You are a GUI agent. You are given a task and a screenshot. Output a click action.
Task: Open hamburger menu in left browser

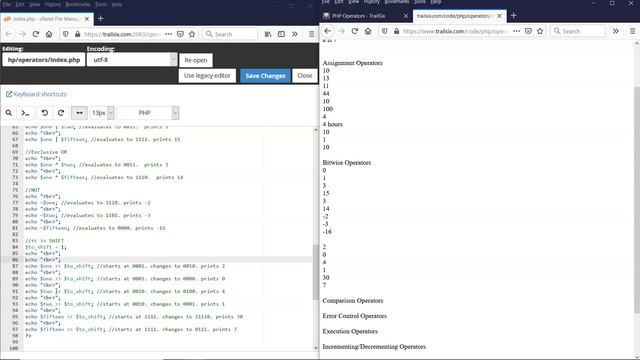311,34
